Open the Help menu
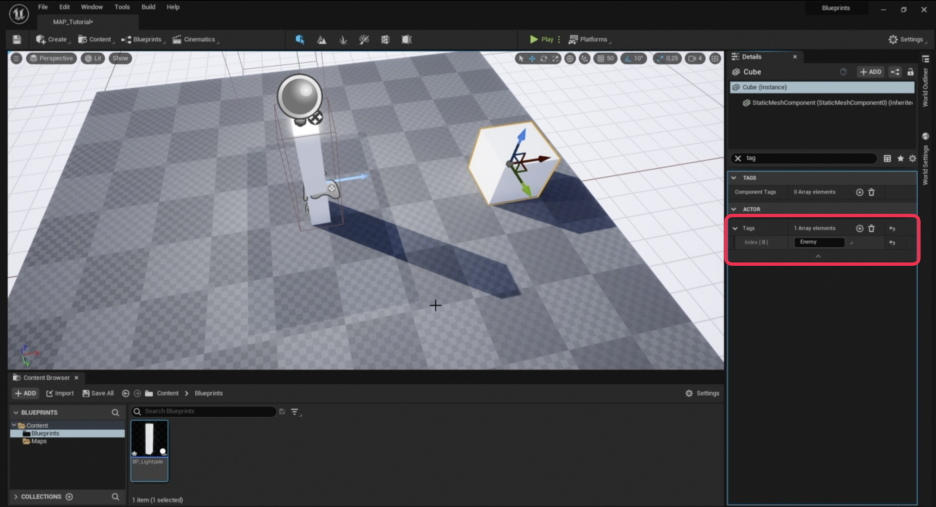Viewport: 936px width, 507px height. [x=173, y=7]
